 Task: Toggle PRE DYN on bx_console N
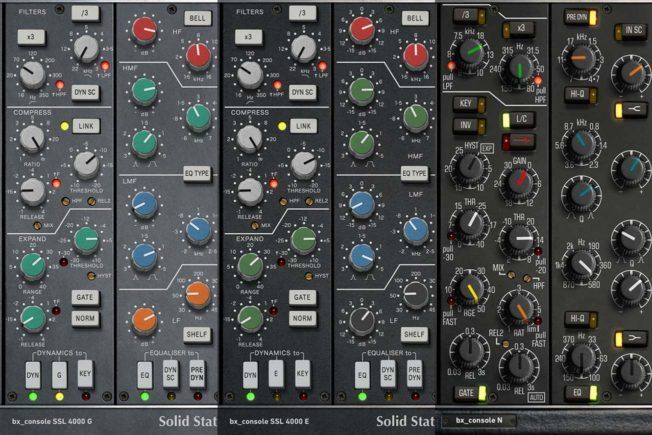pos(580,17)
